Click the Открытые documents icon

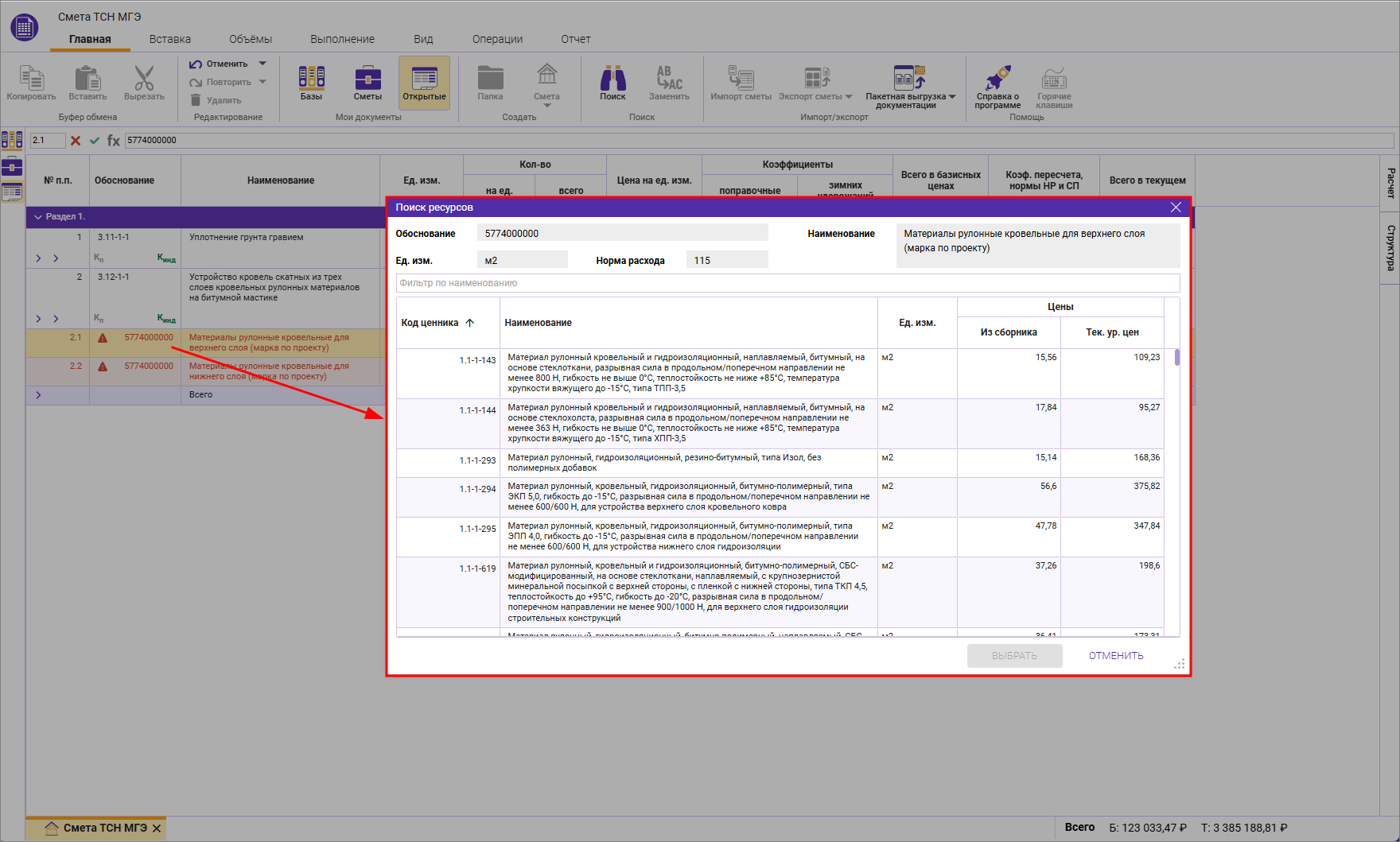click(x=424, y=79)
